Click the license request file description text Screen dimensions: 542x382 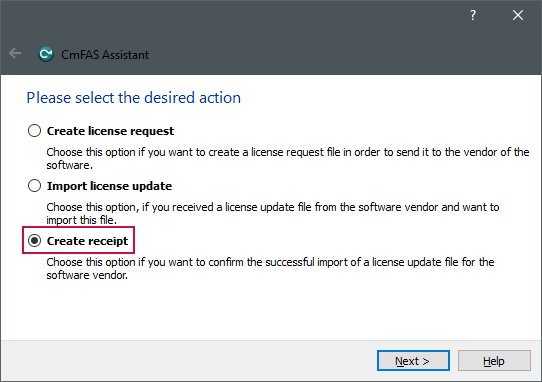pos(288,158)
